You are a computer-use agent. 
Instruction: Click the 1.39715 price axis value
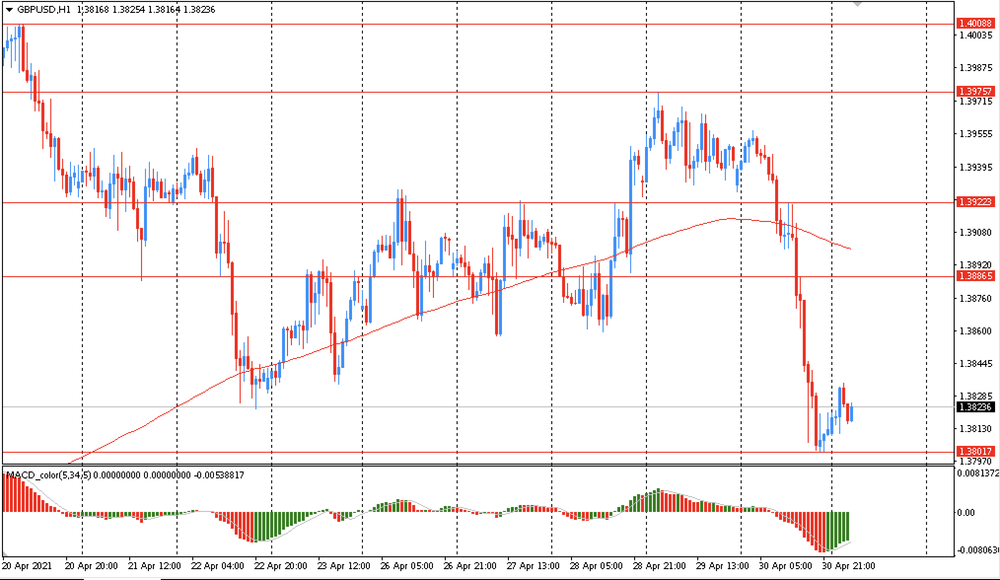[976, 101]
